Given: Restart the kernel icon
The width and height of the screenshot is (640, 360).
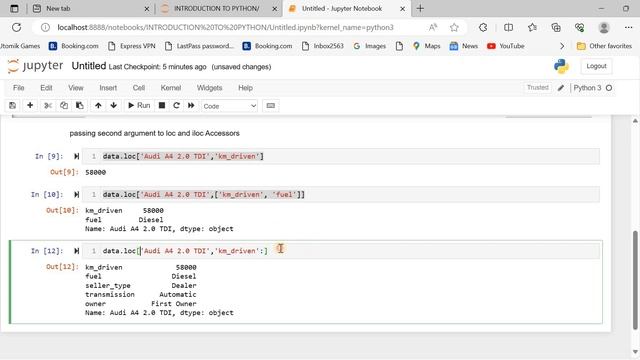Looking at the screenshot, I should [176, 106].
